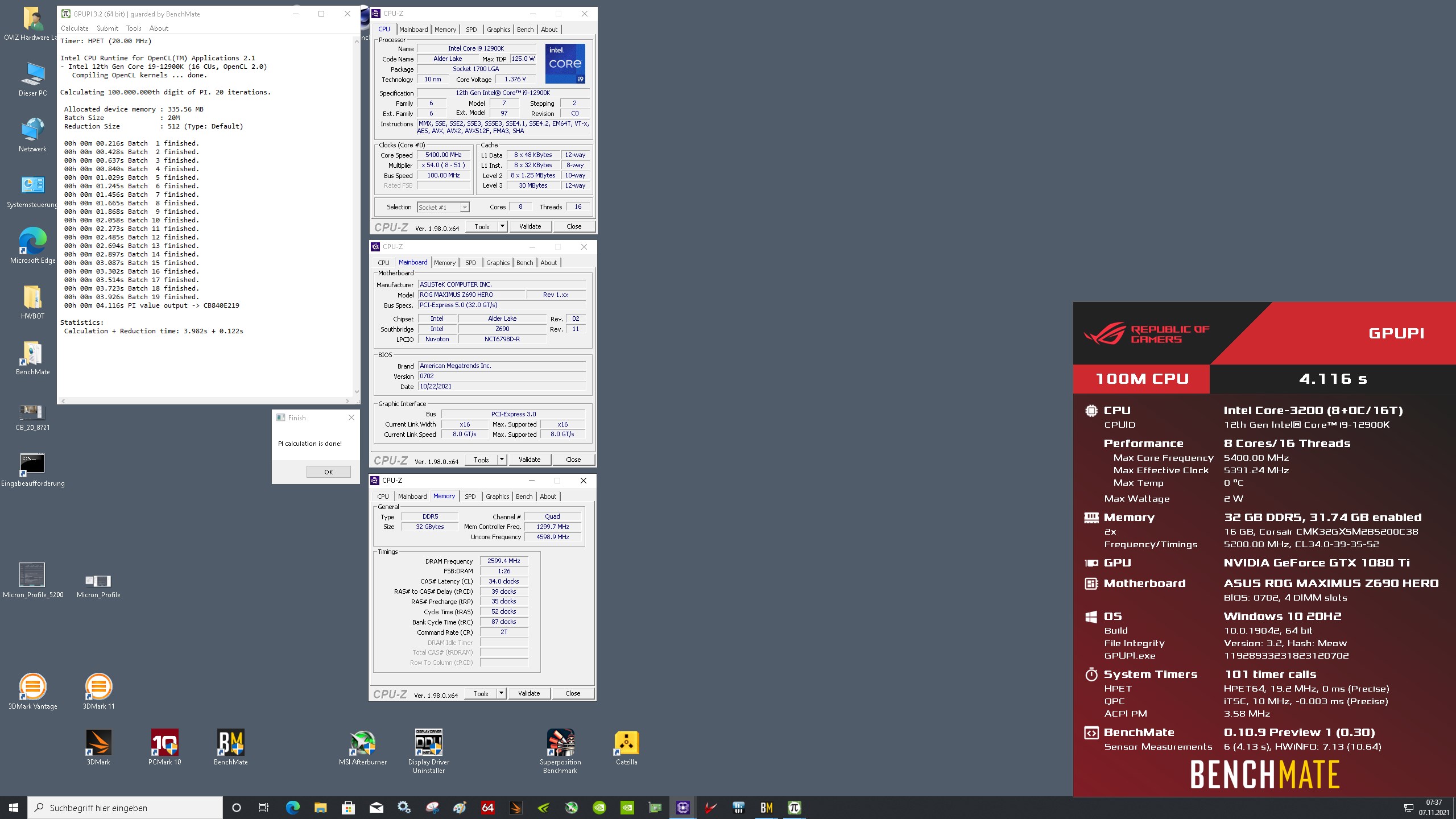The height and width of the screenshot is (819, 1456).
Task: Click the Intel Core i9 logo in CPU-Z
Action: (565, 64)
